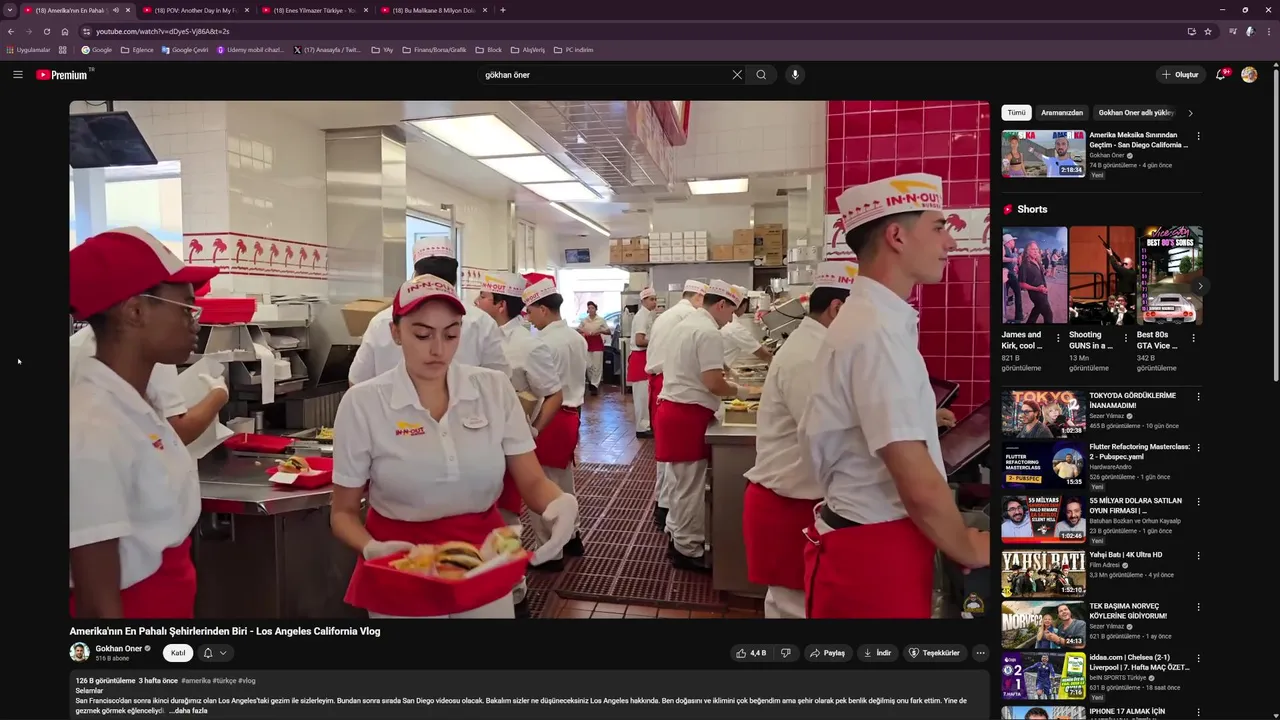Switch to Bu Malikane 8 Milyon browser tab
Image resolution: width=1280 pixels, height=720 pixels.
pyautogui.click(x=433, y=10)
